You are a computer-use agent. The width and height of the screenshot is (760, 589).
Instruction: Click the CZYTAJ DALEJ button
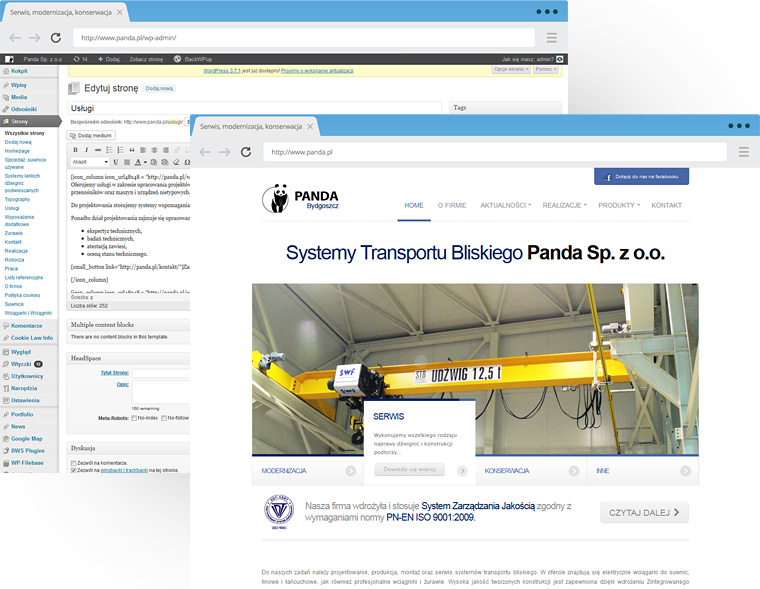[644, 513]
